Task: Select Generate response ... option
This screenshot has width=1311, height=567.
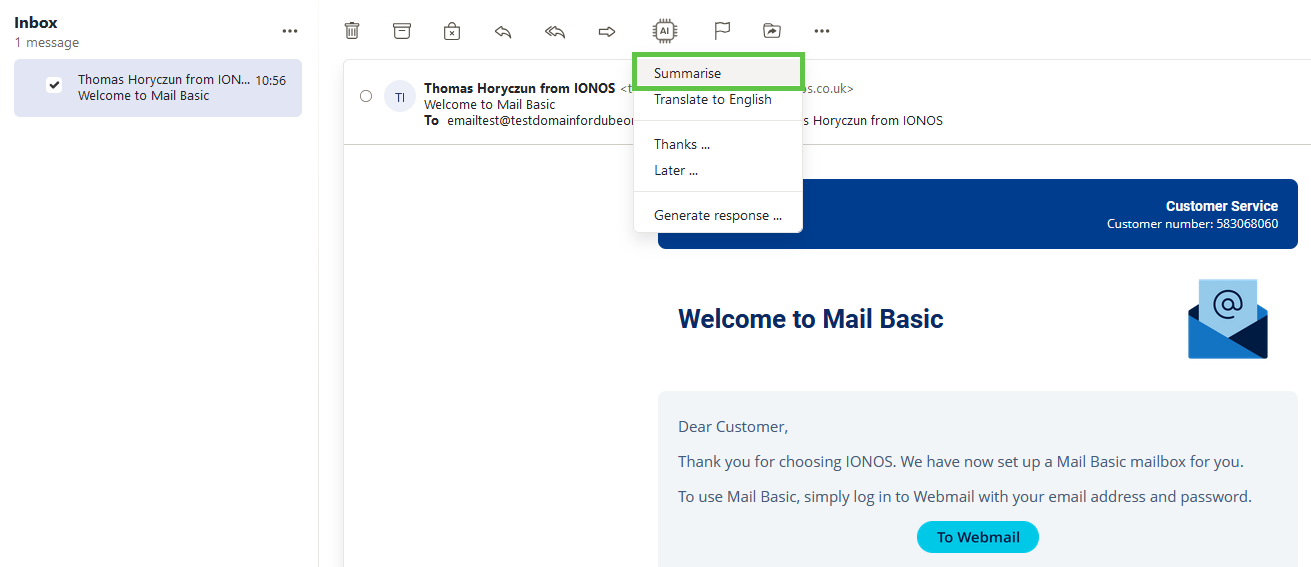Action: pyautogui.click(x=718, y=215)
